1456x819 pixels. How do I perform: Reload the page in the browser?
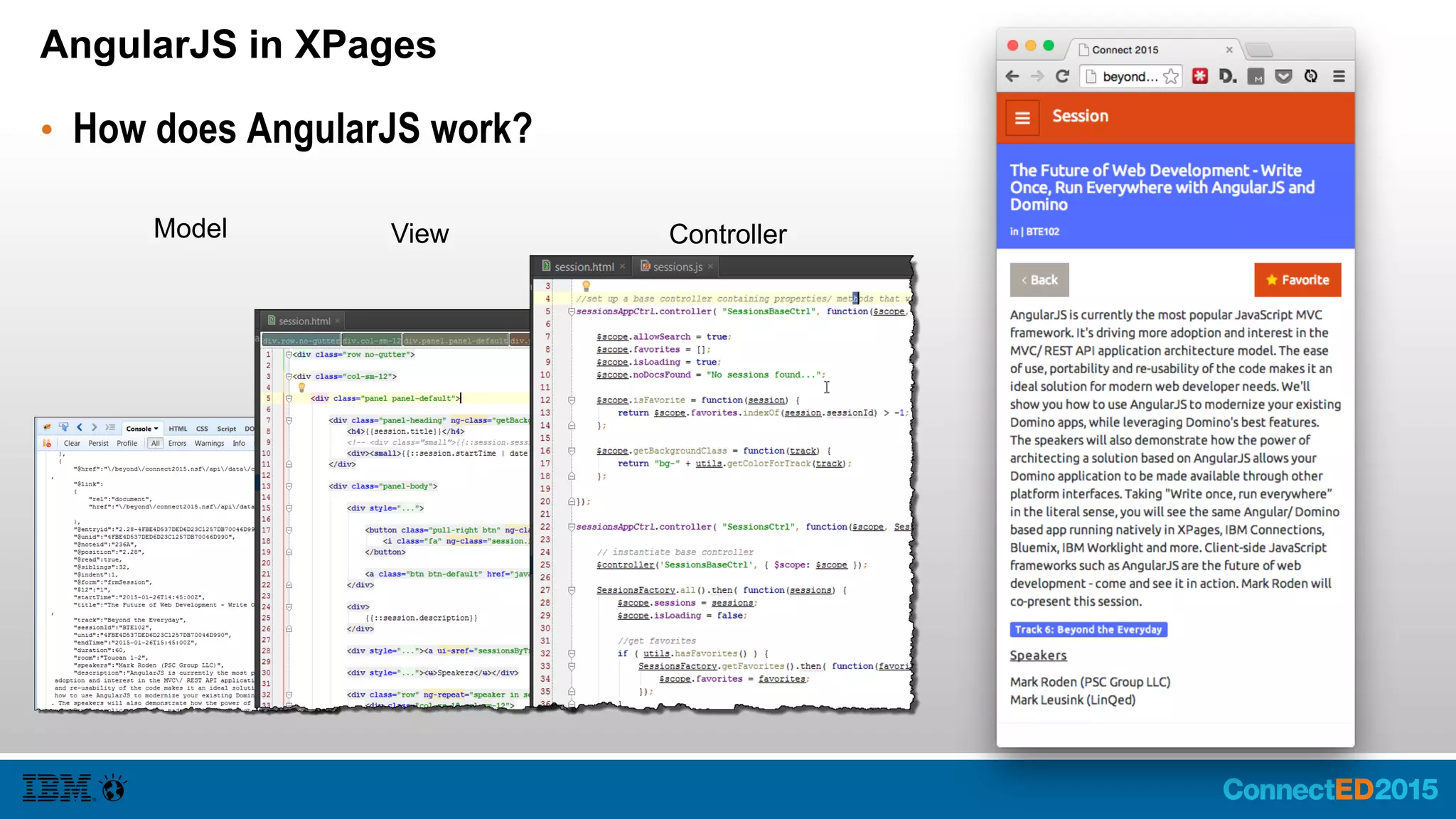pyautogui.click(x=1062, y=76)
